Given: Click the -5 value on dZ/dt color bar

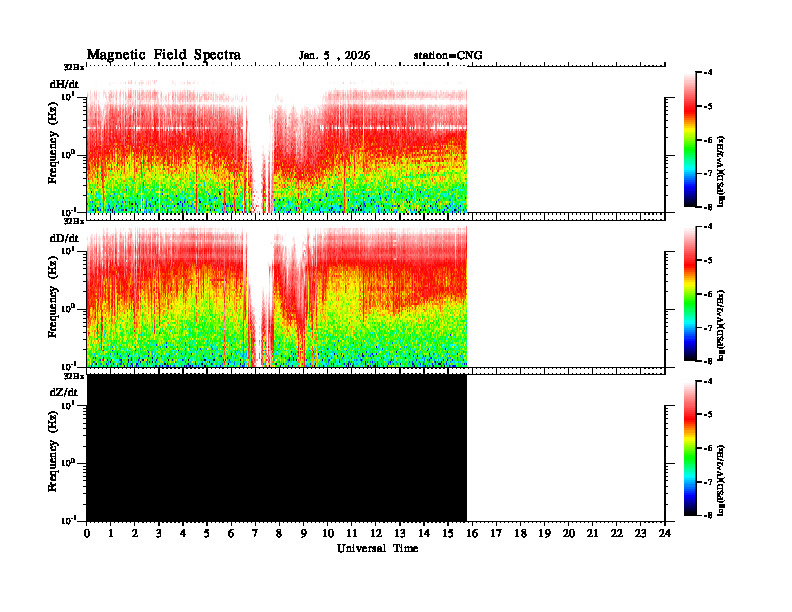Looking at the screenshot, I should click(x=709, y=415).
